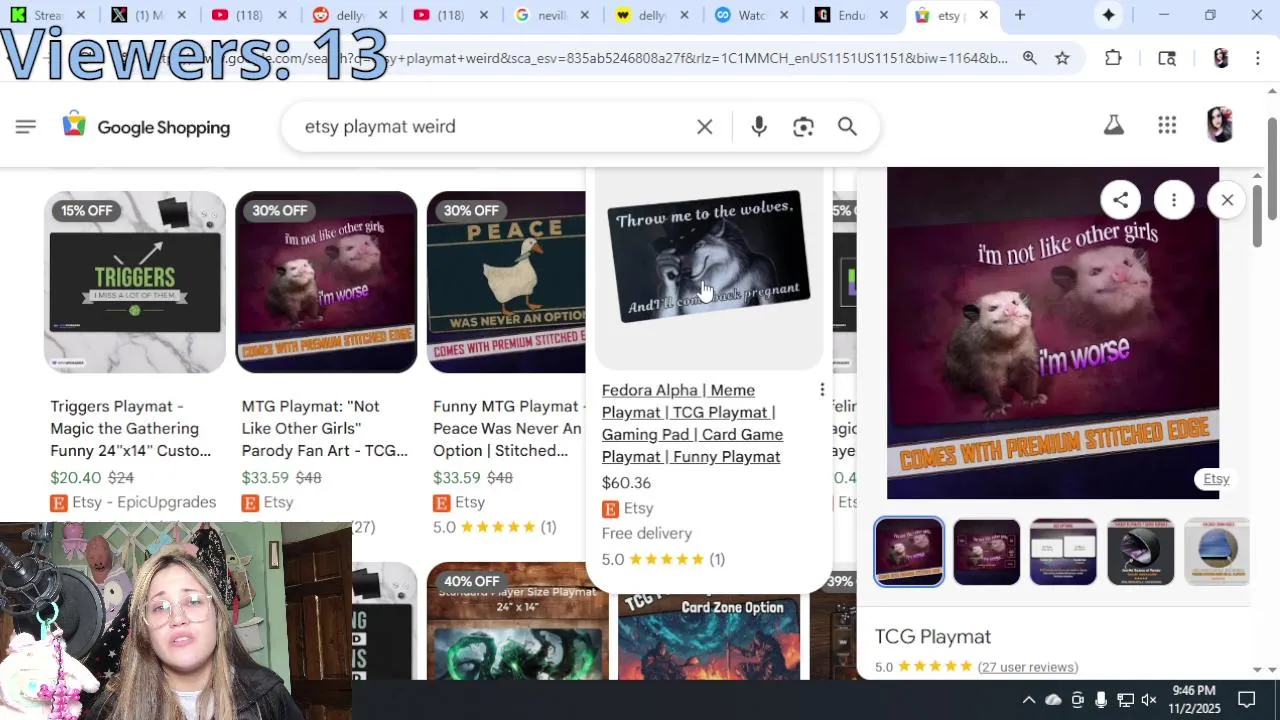Share the product in detail panel

pyautogui.click(x=1120, y=200)
